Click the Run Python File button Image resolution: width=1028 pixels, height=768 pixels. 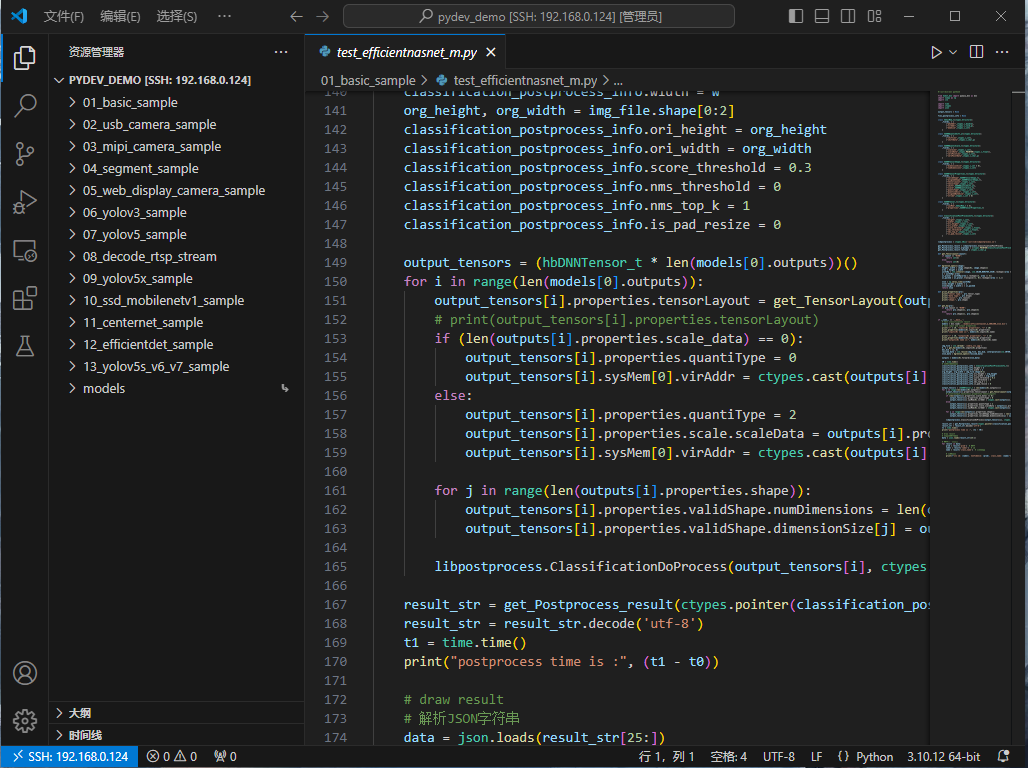click(936, 52)
